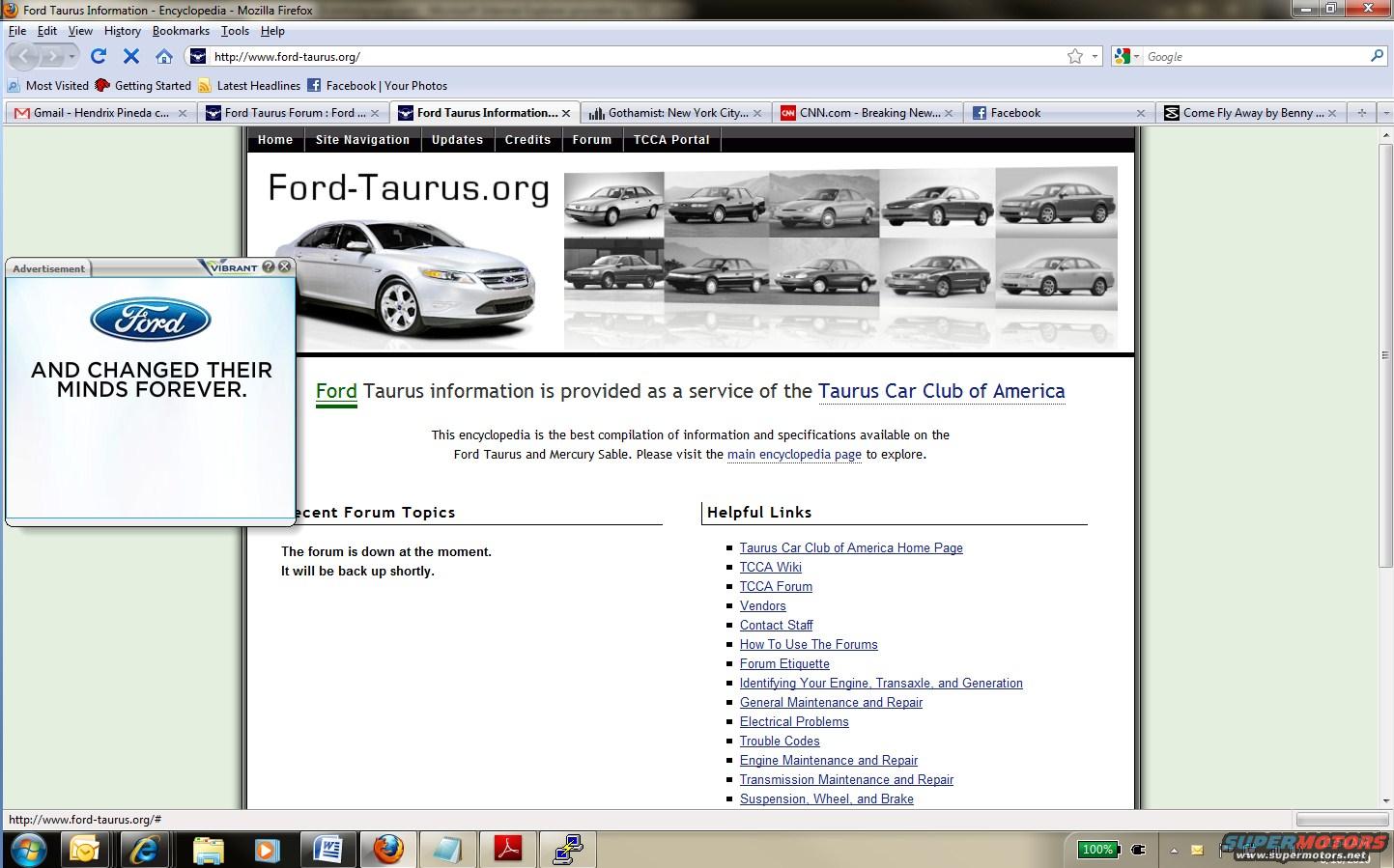Close the Ford advertisement popup

pyautogui.click(x=284, y=266)
